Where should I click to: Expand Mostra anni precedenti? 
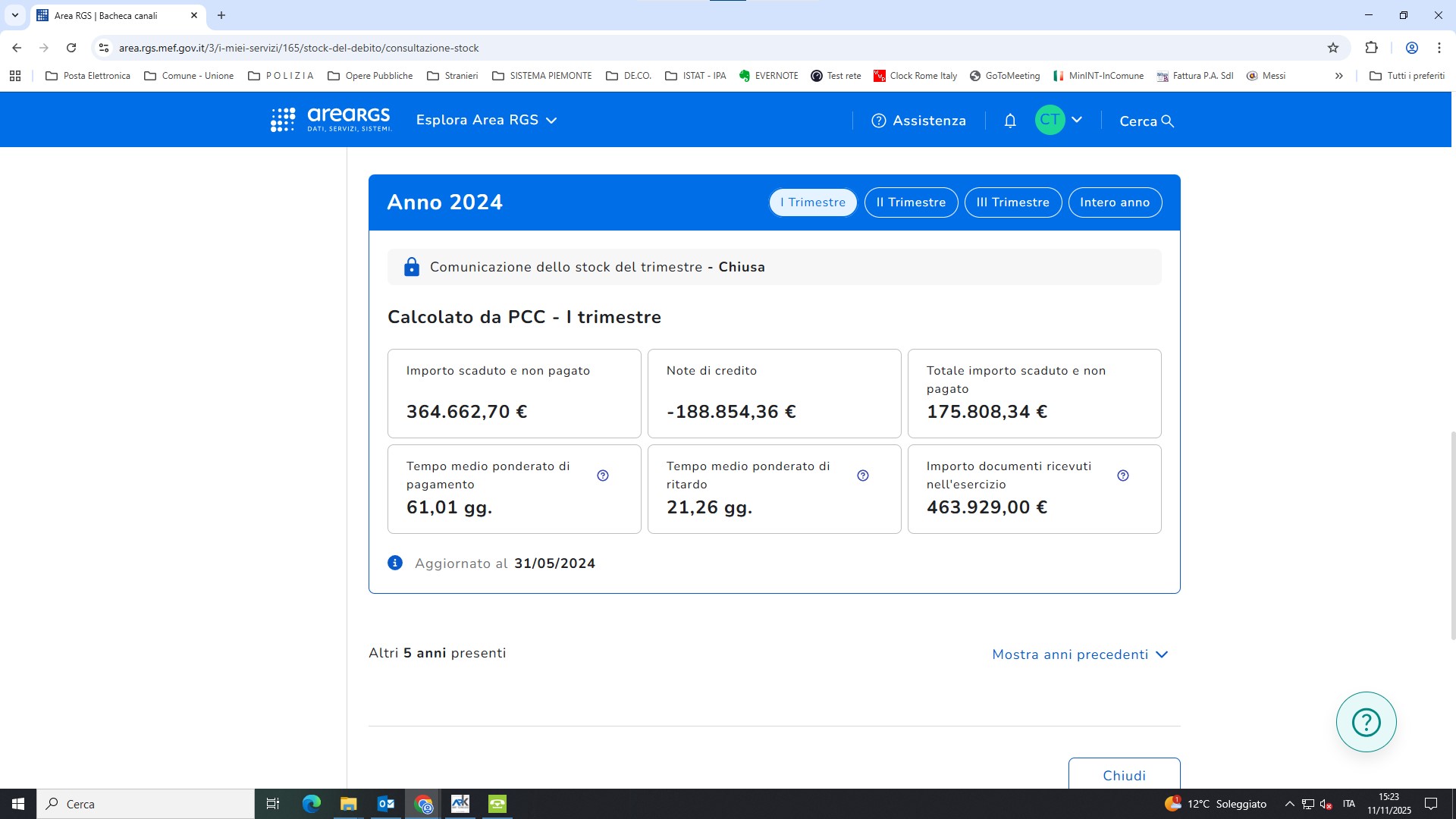[x=1080, y=654]
